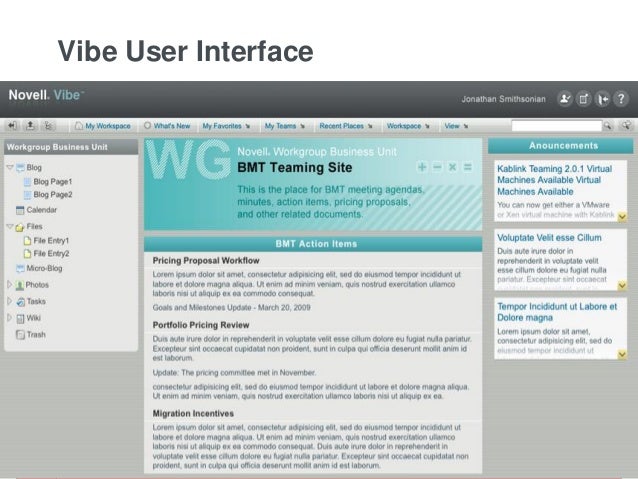Click the Micro-Blog icon in sidebar
The image size is (638, 479).
(x=20, y=268)
